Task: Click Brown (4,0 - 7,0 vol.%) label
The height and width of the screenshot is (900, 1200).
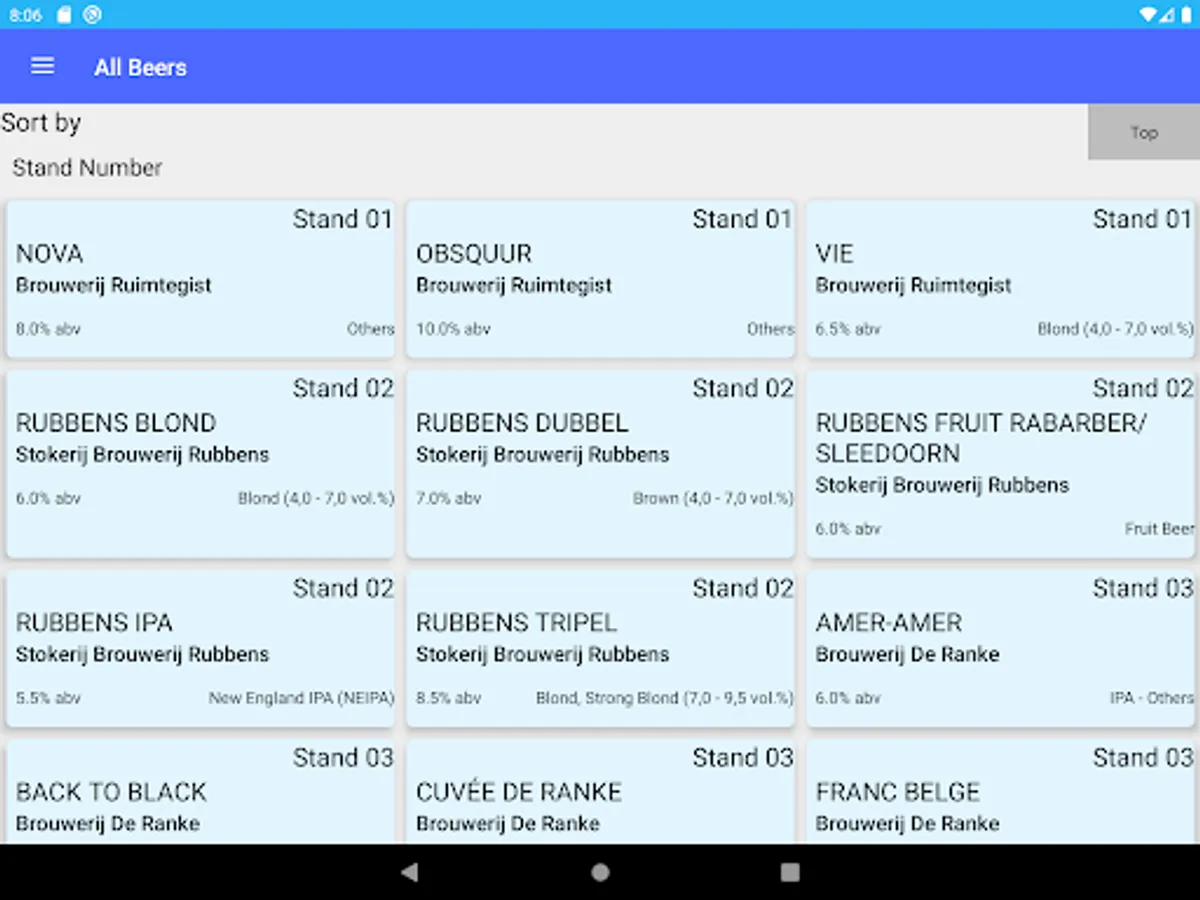Action: click(713, 498)
